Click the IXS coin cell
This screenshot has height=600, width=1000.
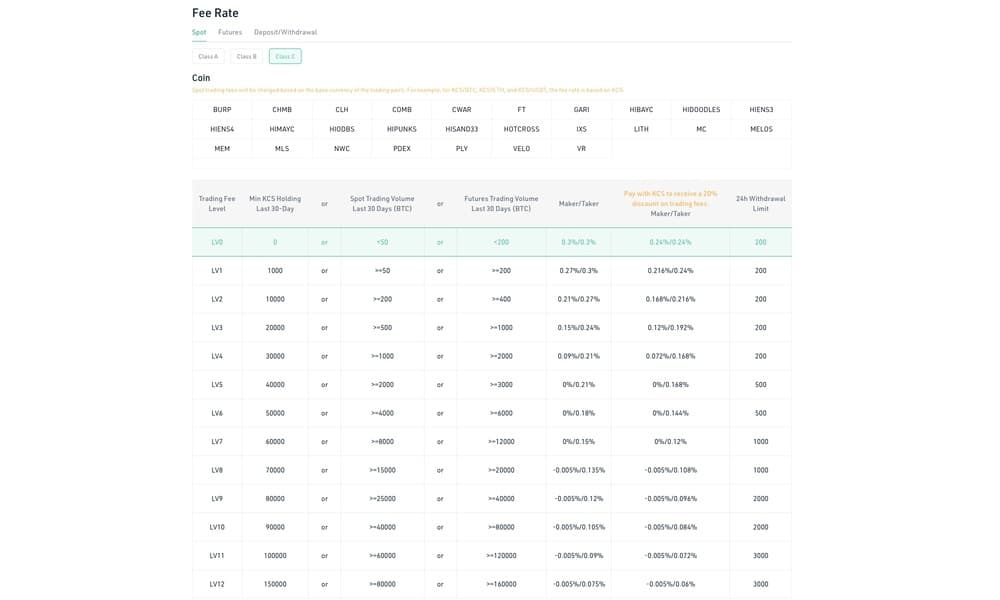(x=582, y=129)
